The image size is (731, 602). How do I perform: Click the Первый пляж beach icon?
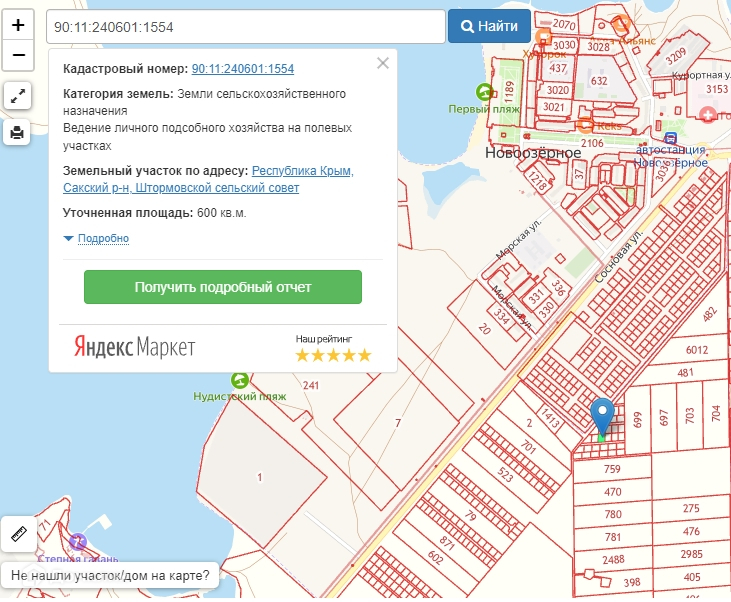[x=484, y=92]
